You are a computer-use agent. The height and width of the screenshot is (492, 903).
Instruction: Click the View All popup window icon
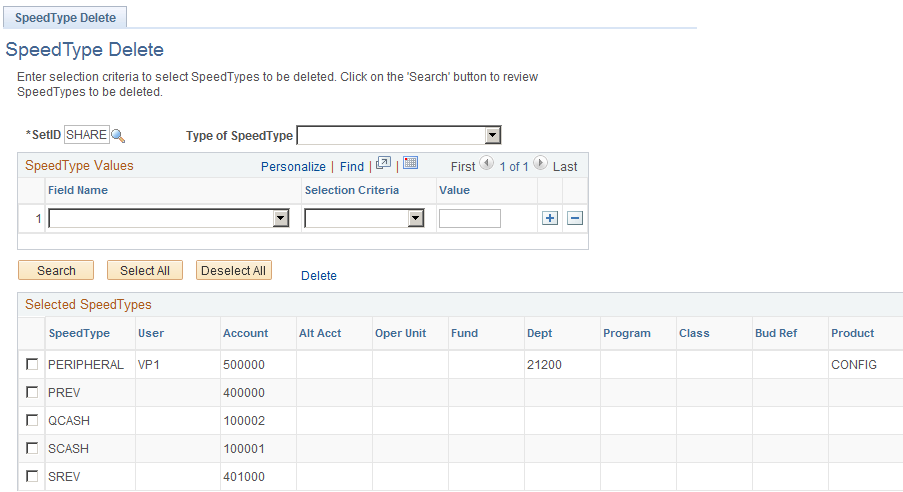click(383, 164)
